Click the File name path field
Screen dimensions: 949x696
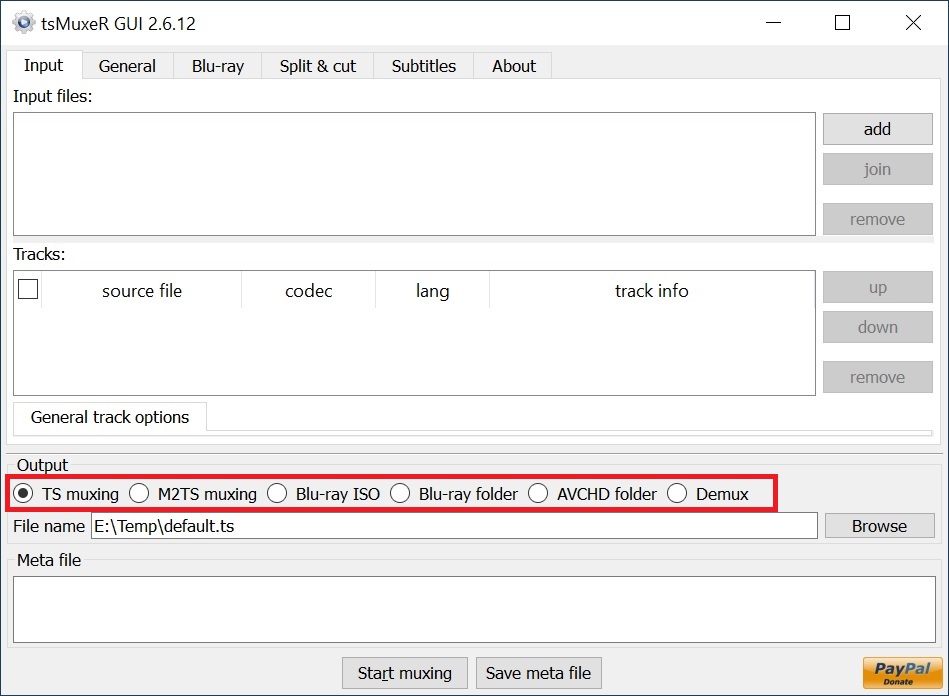pyautogui.click(x=453, y=526)
